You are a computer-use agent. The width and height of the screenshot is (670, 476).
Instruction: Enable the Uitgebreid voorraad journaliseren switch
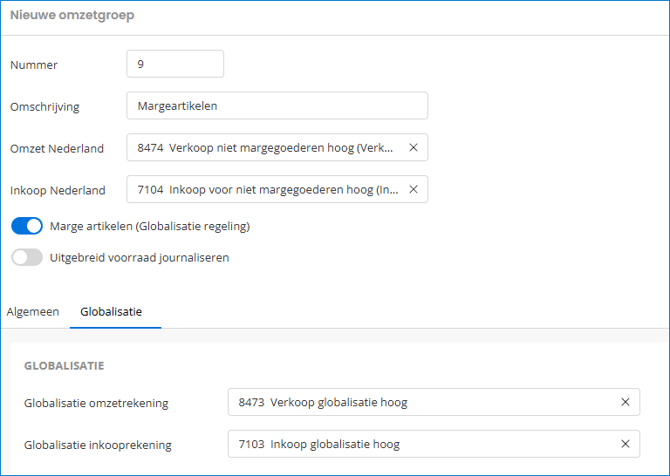coord(27,257)
